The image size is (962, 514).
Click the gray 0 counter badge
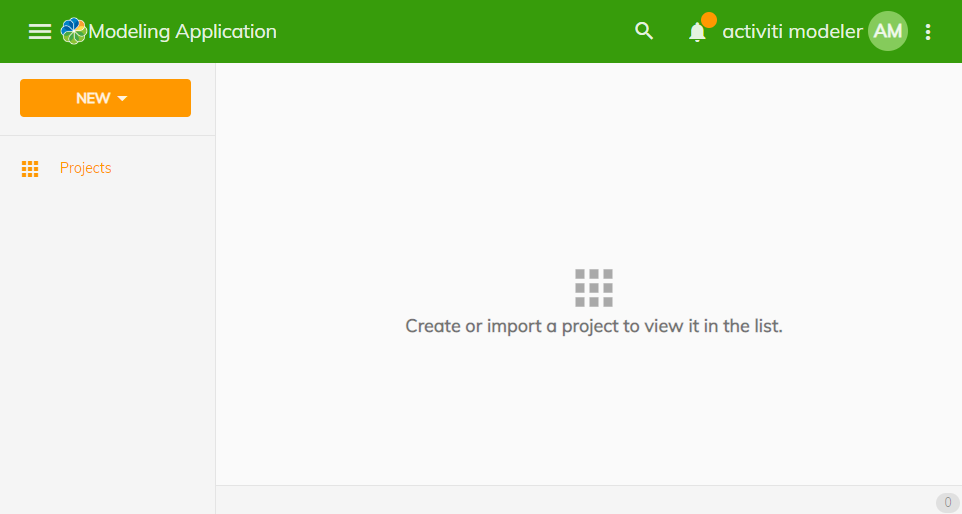click(x=947, y=502)
